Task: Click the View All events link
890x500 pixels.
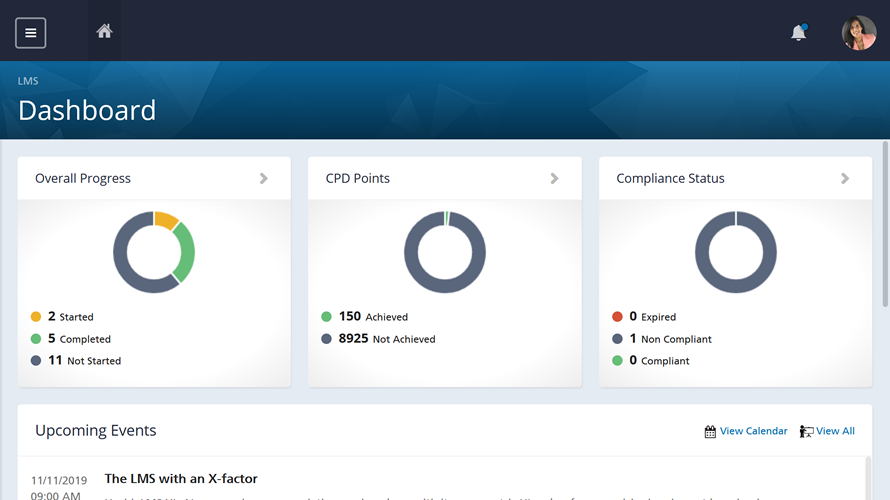Action: coord(835,431)
